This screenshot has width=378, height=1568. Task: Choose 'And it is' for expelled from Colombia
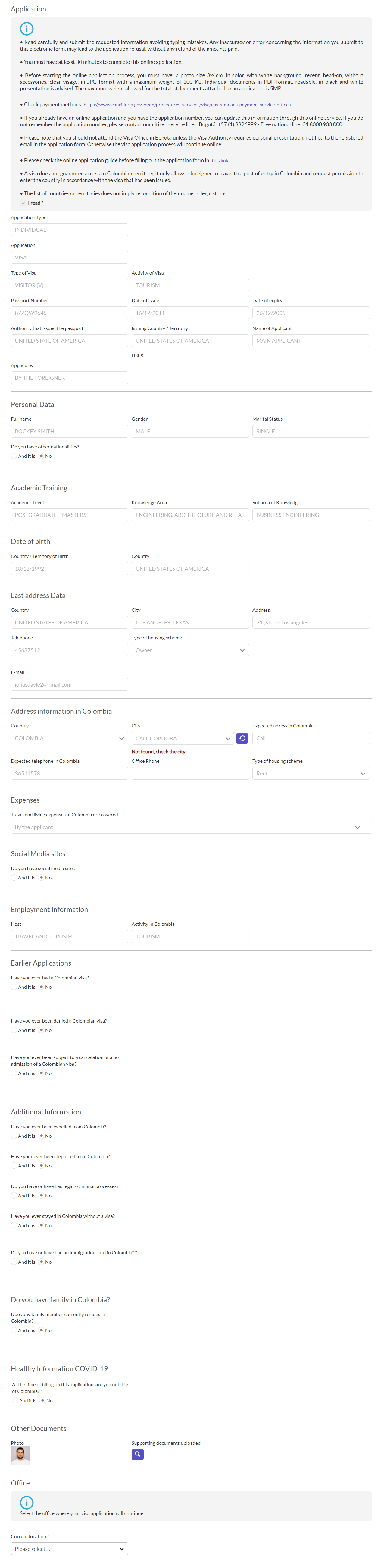[14, 1136]
